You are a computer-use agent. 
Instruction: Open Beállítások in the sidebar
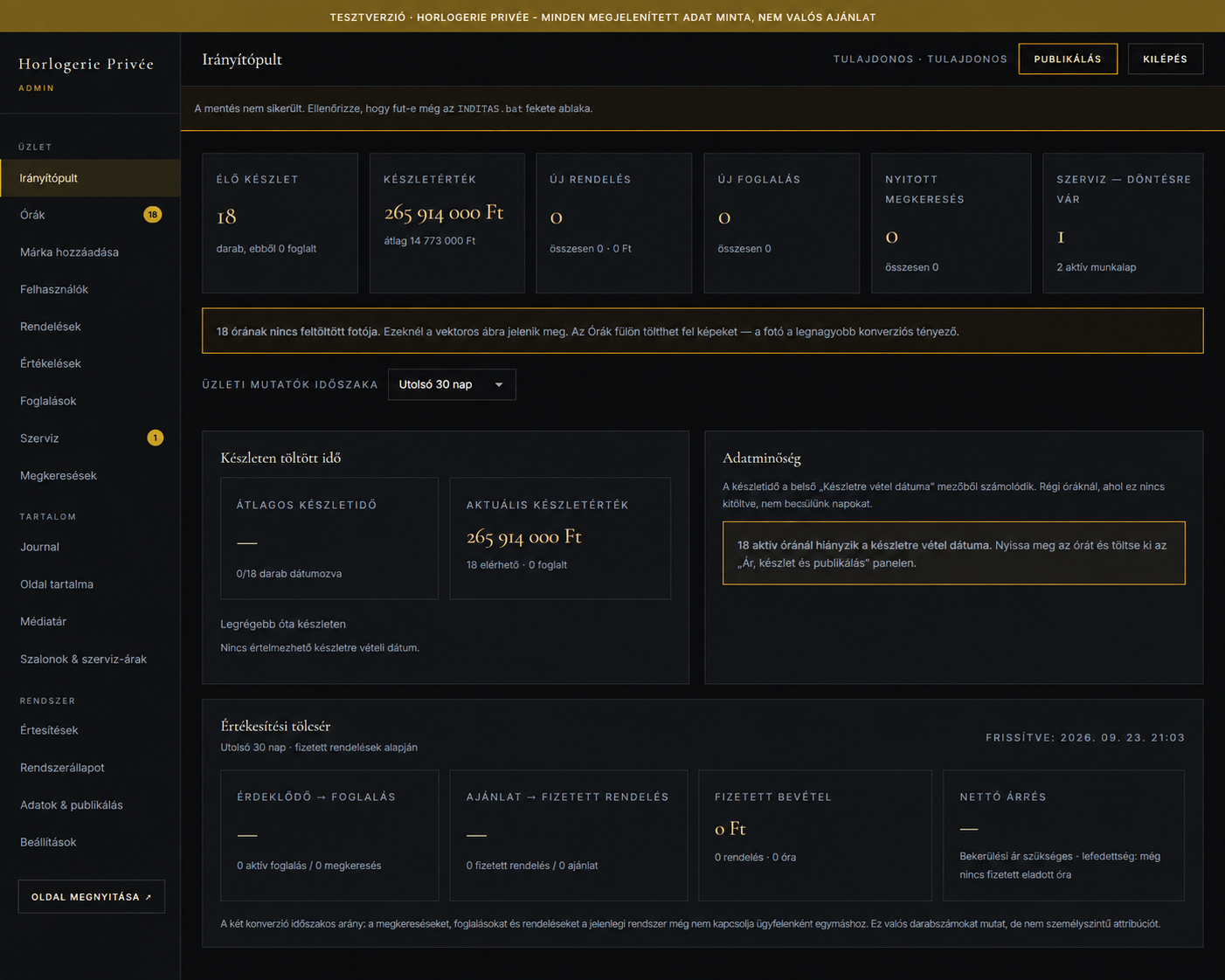pos(90,842)
